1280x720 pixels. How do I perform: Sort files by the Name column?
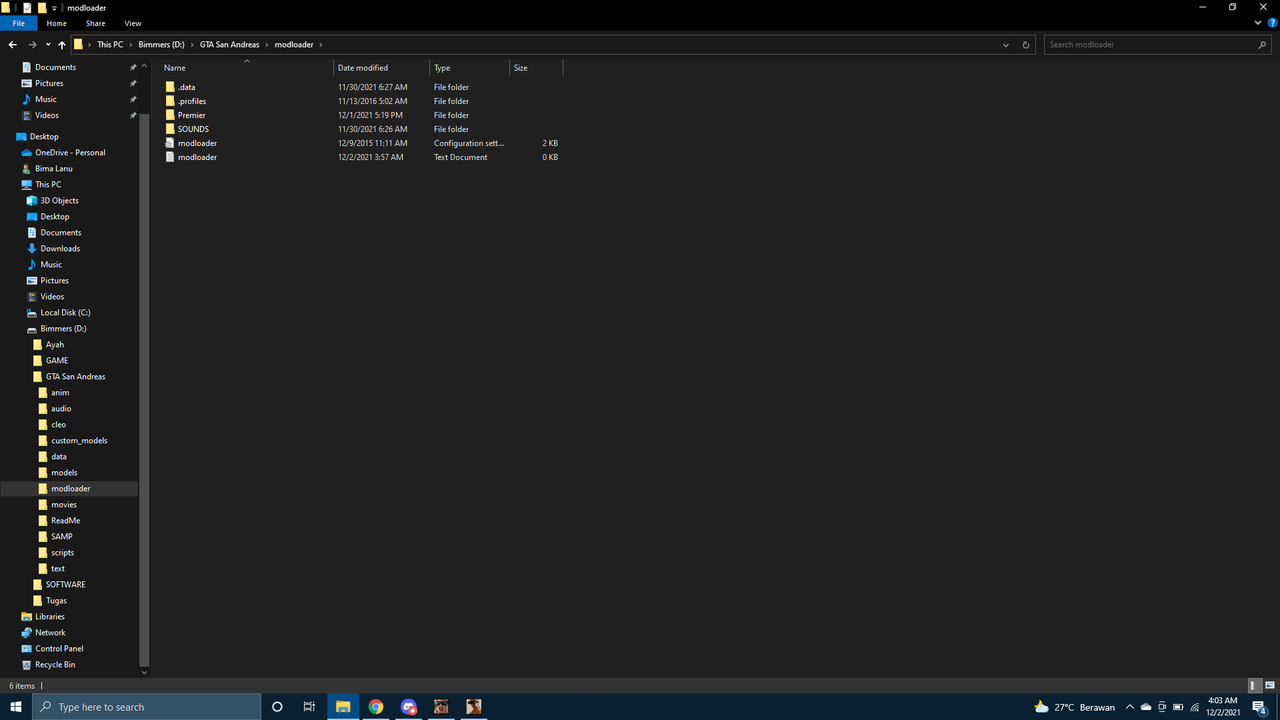click(246, 68)
